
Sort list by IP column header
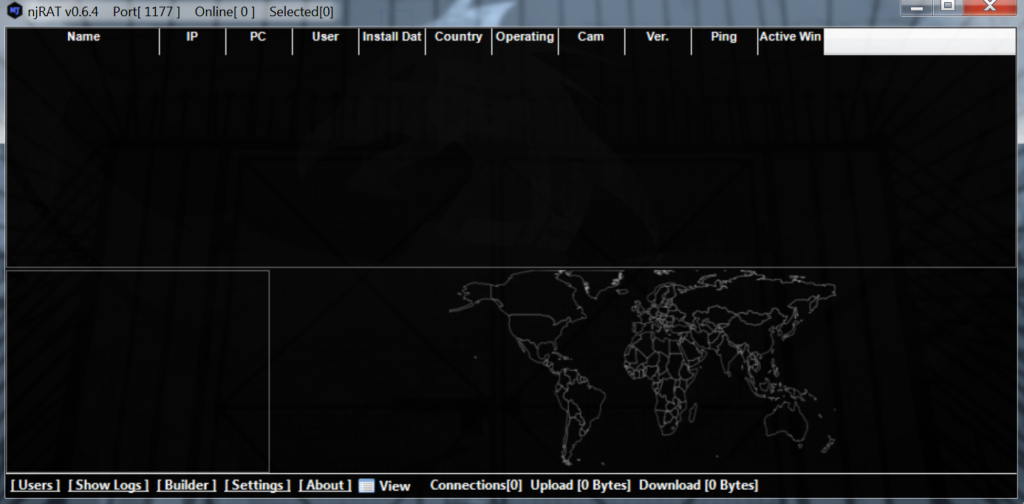[192, 37]
